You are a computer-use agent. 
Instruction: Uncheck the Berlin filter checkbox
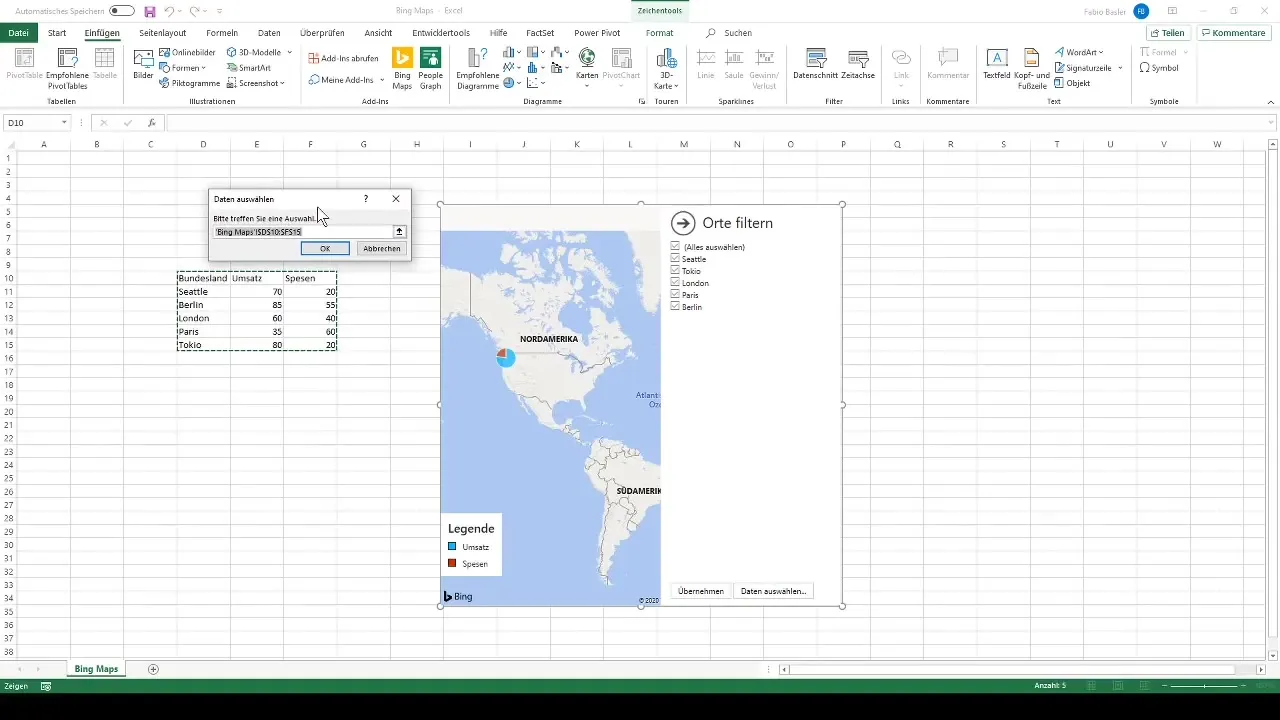pos(676,306)
